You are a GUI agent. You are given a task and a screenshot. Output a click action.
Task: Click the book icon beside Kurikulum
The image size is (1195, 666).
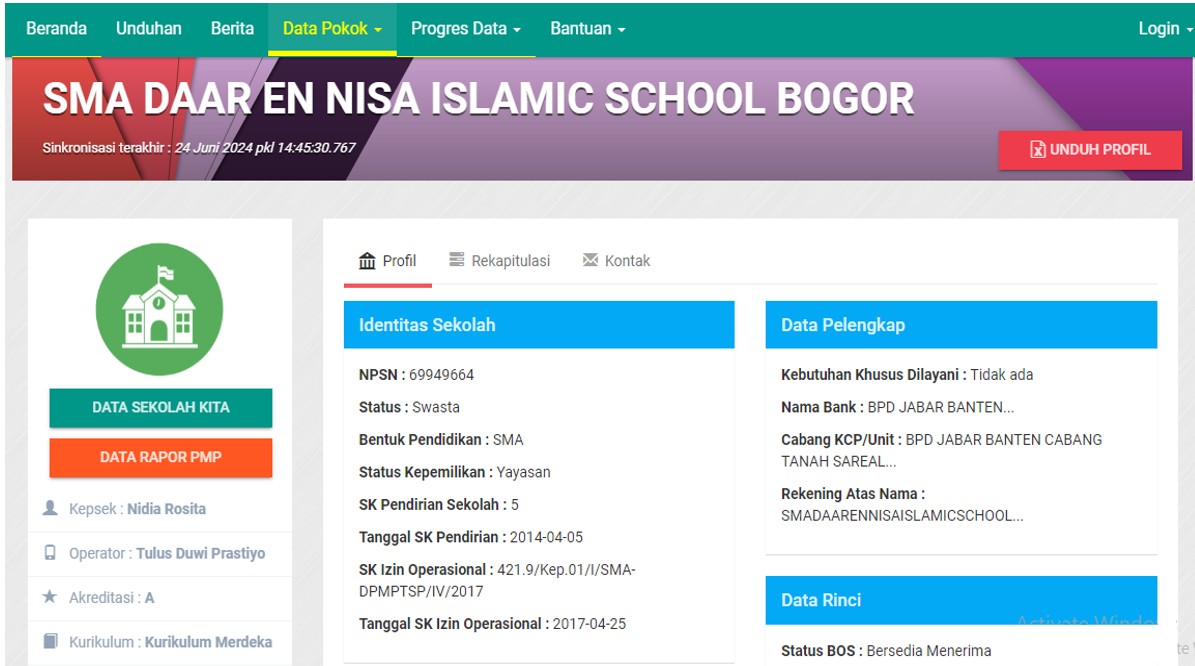[50, 641]
